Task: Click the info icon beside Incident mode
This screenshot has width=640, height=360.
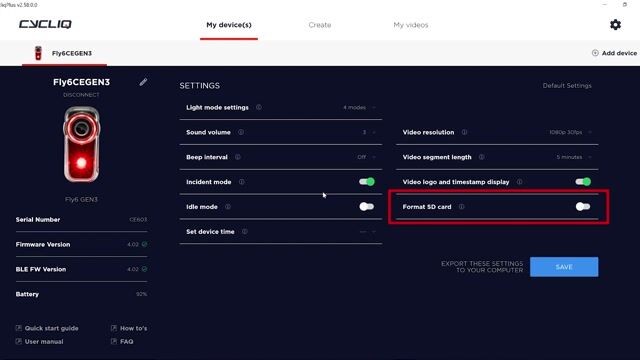Action: click(x=242, y=182)
